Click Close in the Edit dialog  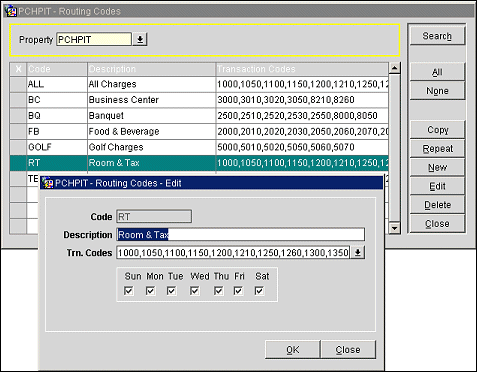(348, 350)
